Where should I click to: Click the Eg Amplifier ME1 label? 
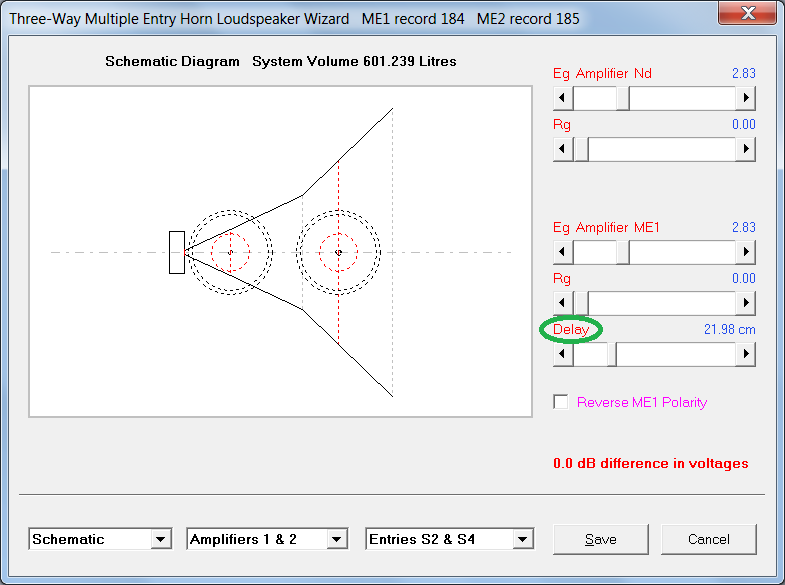(606, 228)
